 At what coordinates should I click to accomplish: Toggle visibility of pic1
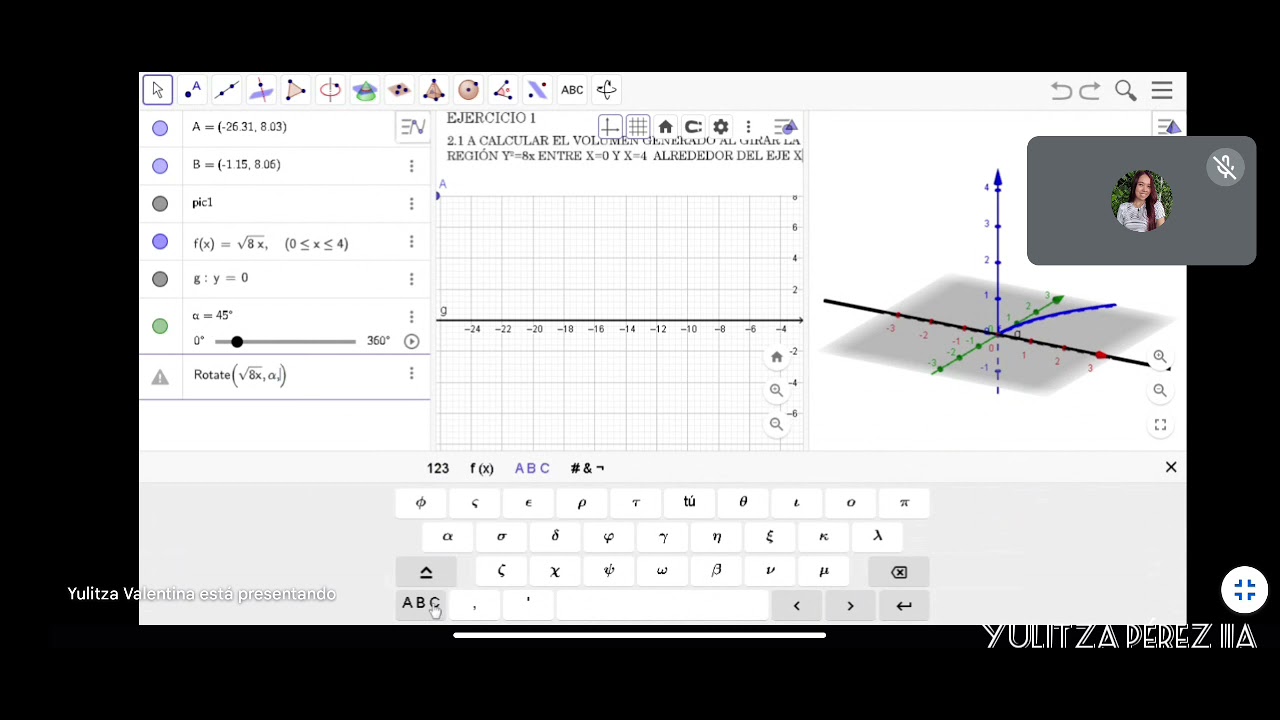point(160,204)
